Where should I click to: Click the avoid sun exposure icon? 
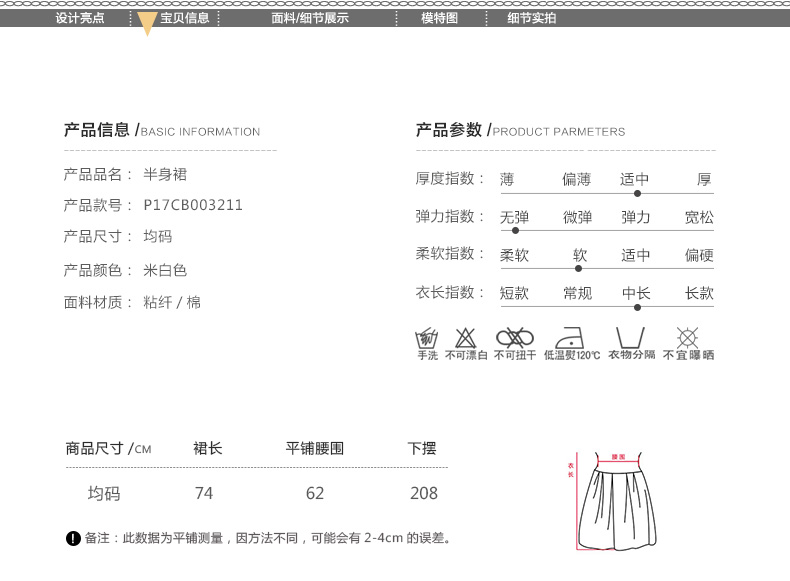tap(687, 337)
